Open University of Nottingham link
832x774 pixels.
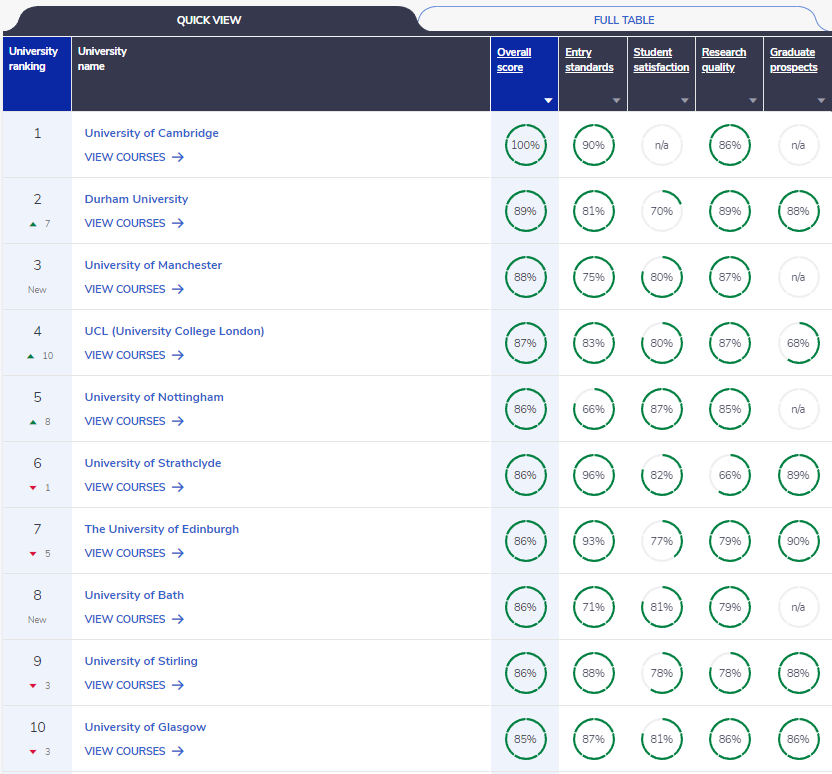(x=154, y=397)
